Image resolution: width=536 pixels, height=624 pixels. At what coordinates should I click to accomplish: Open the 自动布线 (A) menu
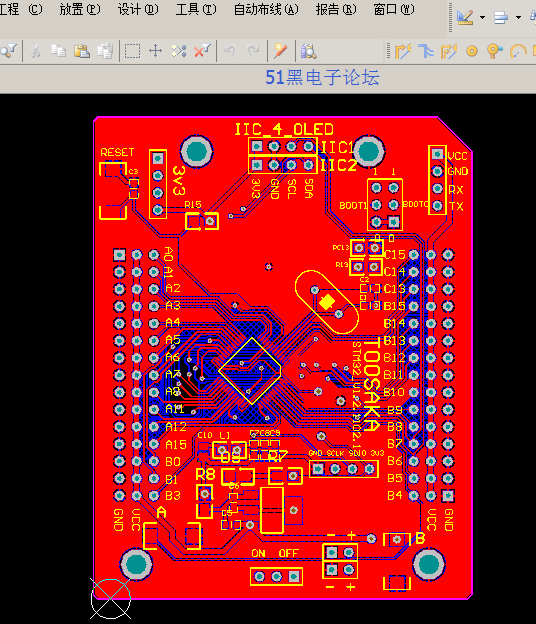click(266, 9)
